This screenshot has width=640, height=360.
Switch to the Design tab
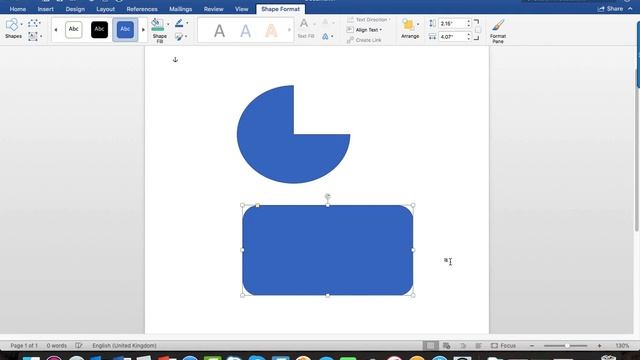[75, 9]
